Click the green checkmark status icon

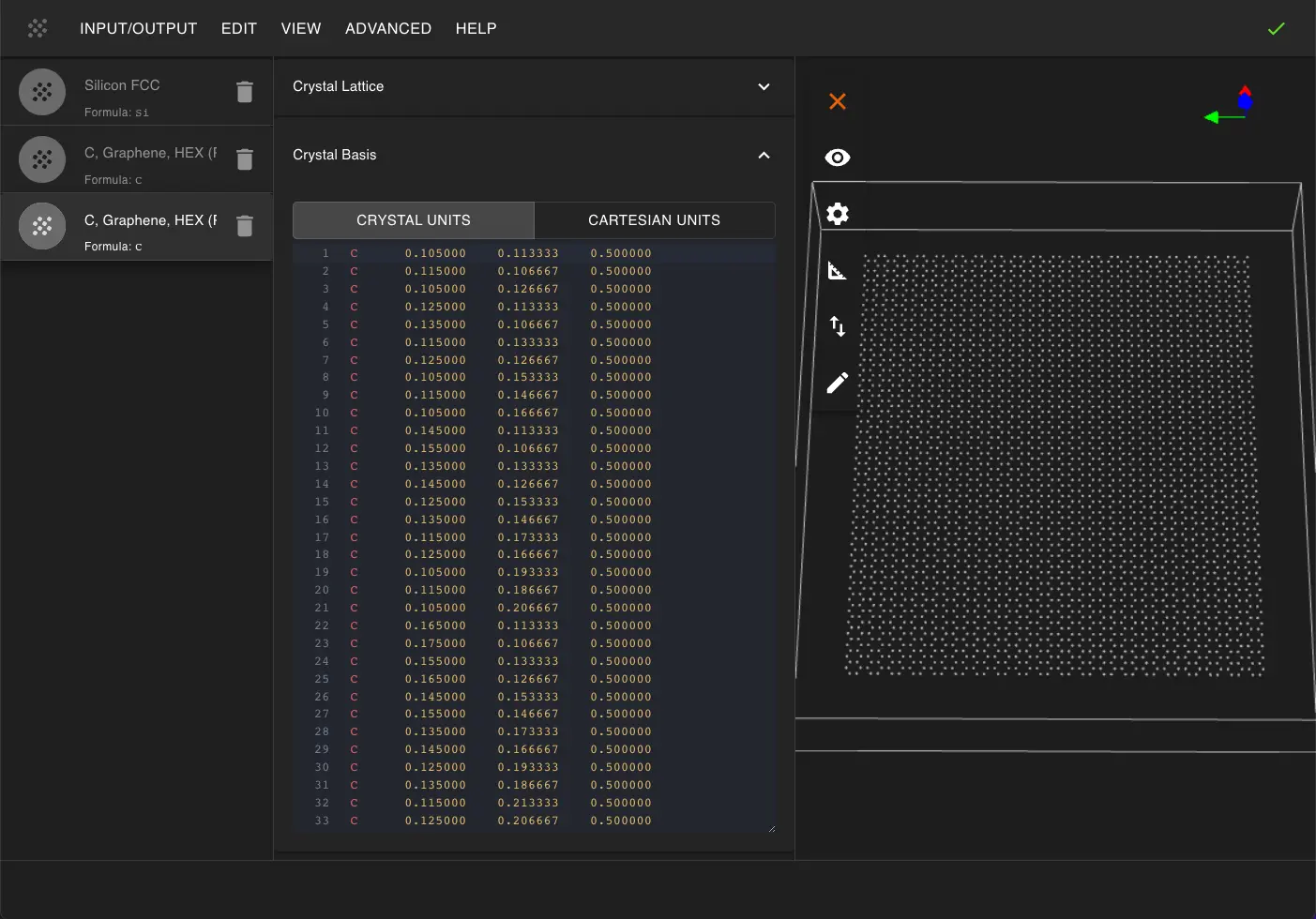[x=1276, y=29]
